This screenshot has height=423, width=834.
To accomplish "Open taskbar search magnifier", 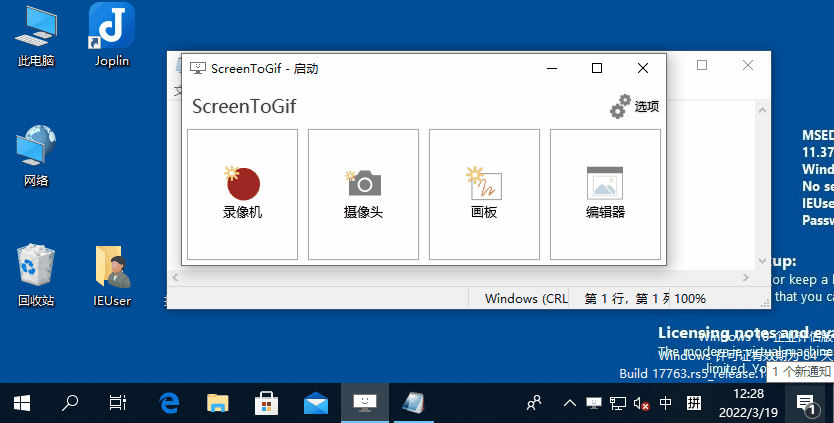I will click(x=70, y=403).
